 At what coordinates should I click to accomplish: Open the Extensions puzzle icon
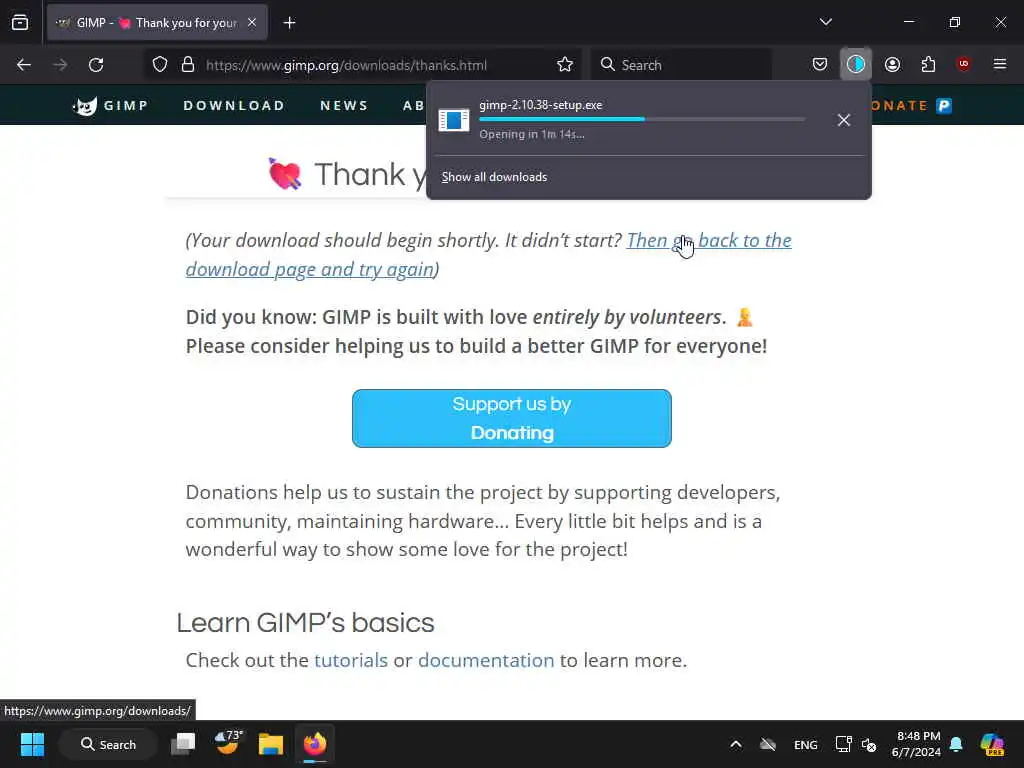[x=928, y=64]
